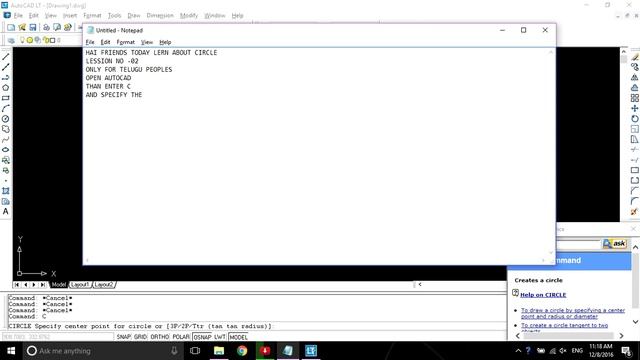Click the Copy Object tool
Image resolution: width=640 pixels, height=360 pixels.
point(635,67)
